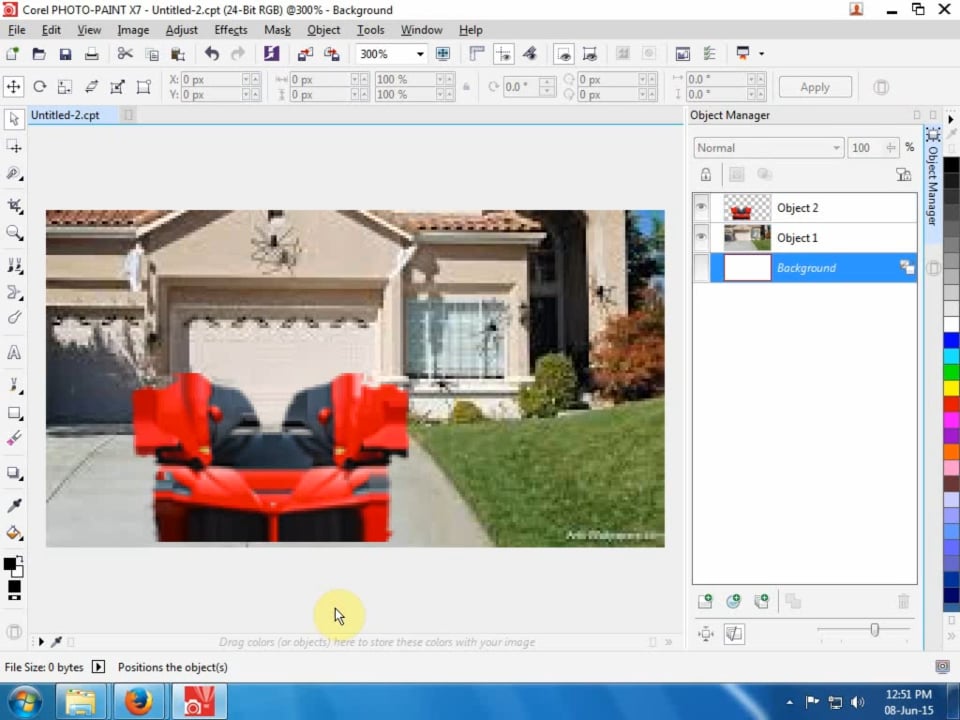Hide Object 1 with eye icon

pyautogui.click(x=701, y=237)
